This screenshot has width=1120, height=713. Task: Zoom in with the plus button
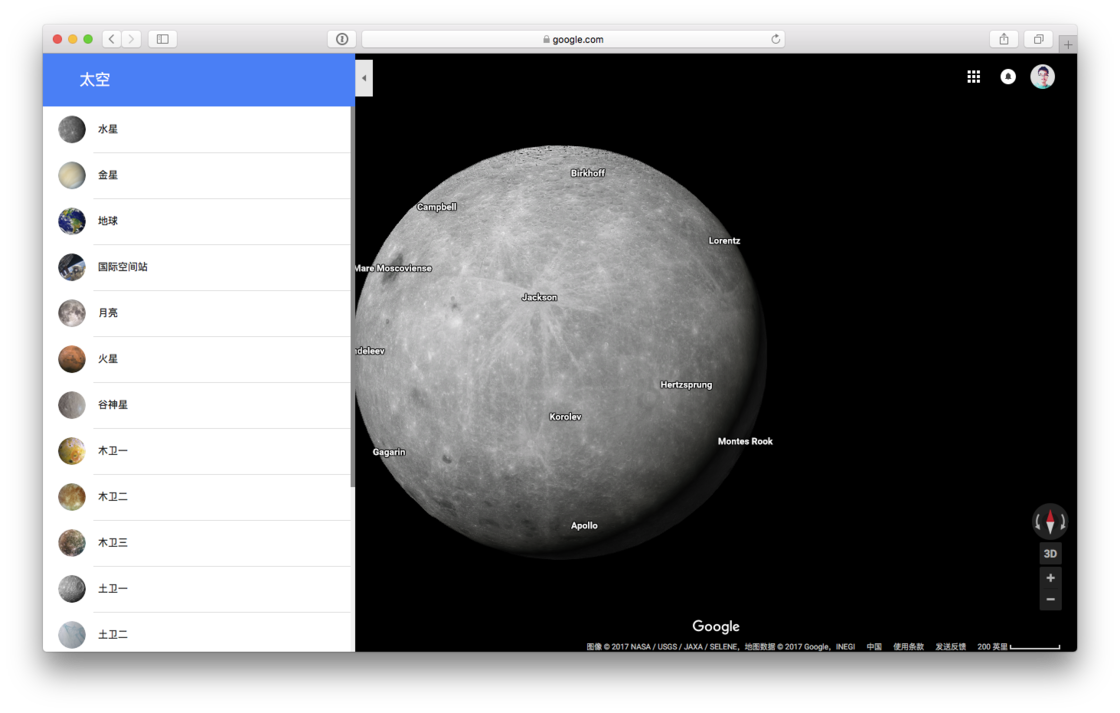pos(1050,578)
